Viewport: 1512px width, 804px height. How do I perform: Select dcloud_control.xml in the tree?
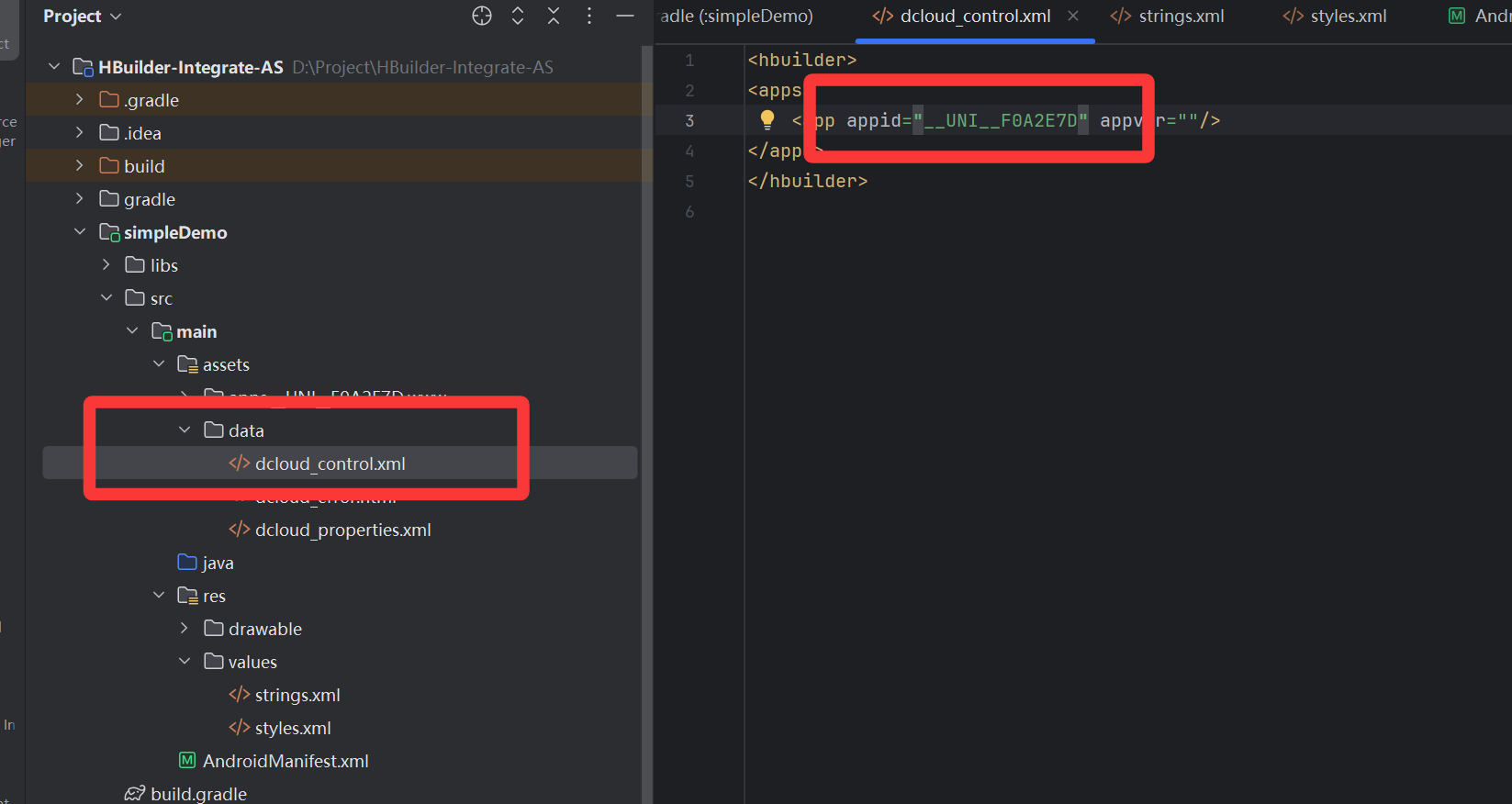coord(330,463)
